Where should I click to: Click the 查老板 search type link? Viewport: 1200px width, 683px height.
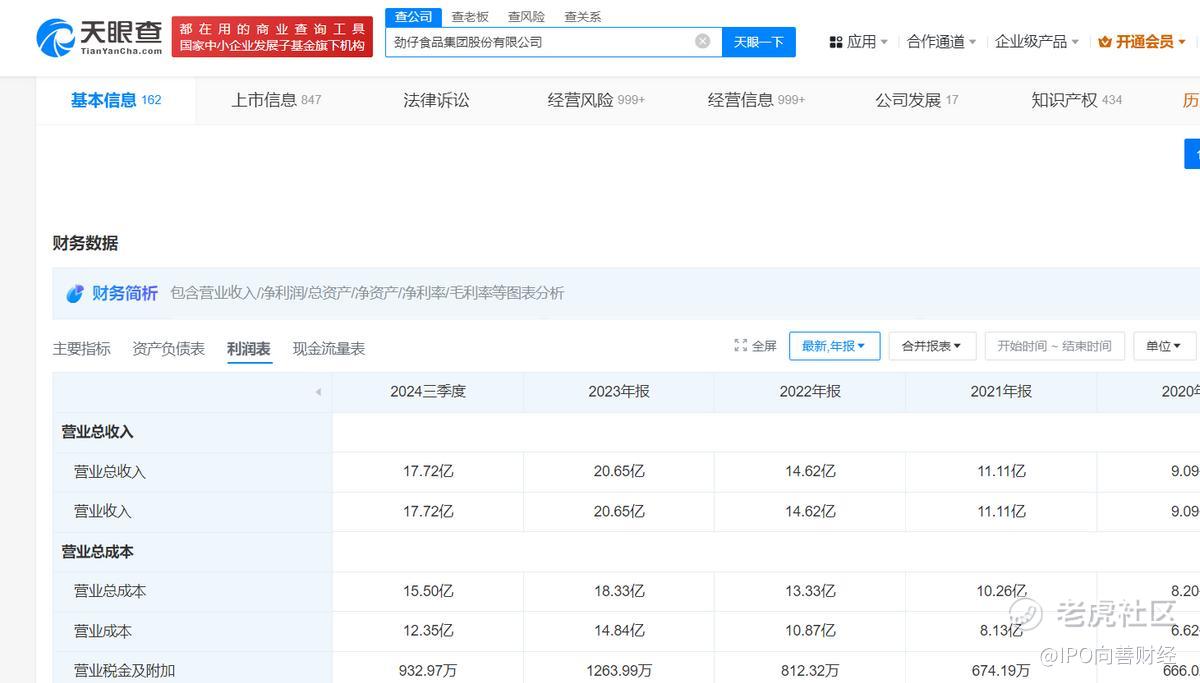(470, 17)
